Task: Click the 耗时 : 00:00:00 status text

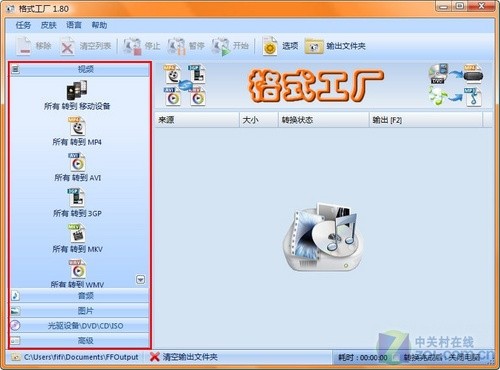Action: point(363,358)
